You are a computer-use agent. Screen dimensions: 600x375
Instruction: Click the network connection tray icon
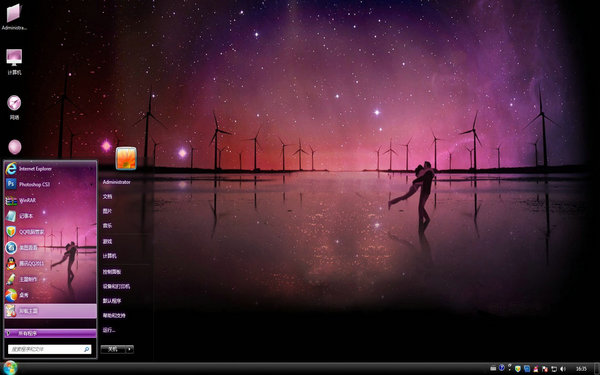pyautogui.click(x=554, y=369)
